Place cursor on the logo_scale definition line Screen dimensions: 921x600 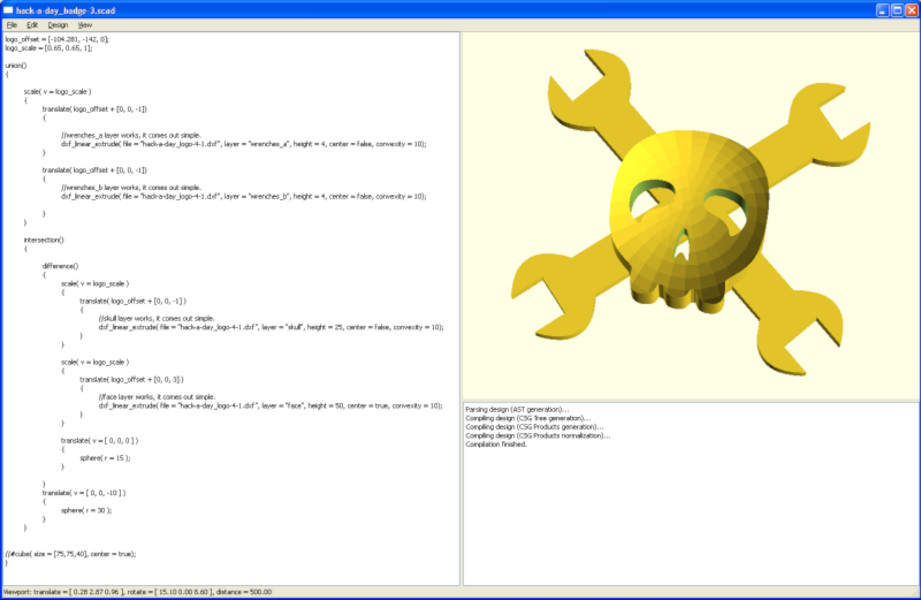(x=48, y=47)
